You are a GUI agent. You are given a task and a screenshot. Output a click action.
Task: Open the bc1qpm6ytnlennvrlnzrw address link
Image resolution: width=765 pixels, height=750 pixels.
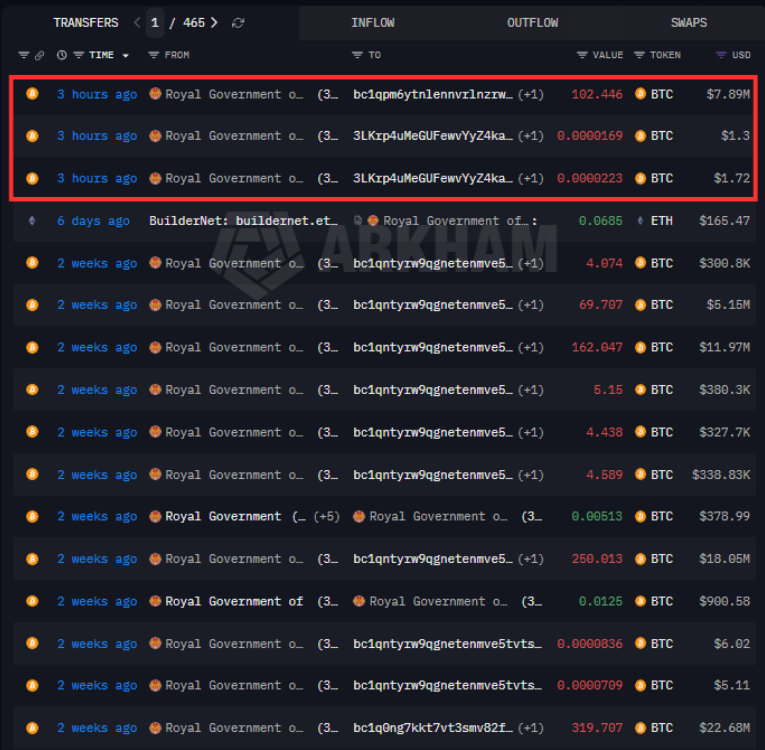tap(432, 94)
